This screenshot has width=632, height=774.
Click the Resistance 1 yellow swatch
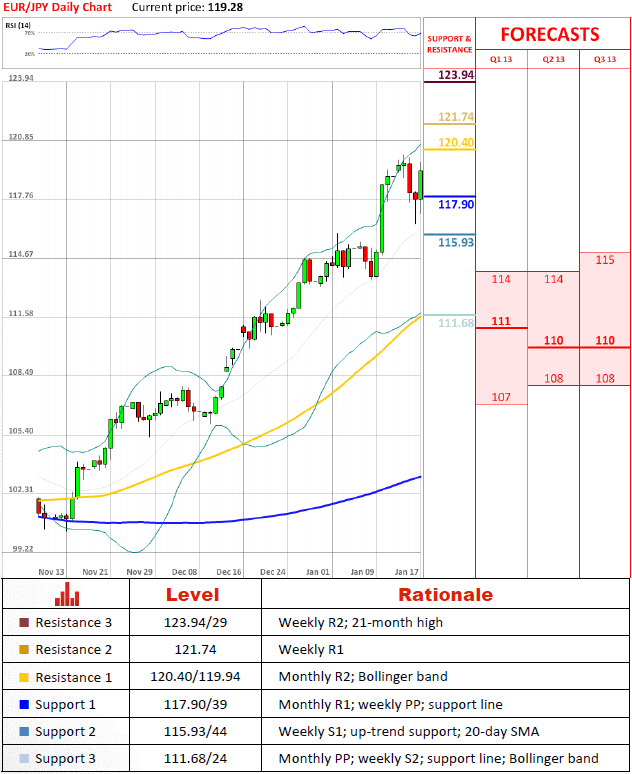[24, 677]
